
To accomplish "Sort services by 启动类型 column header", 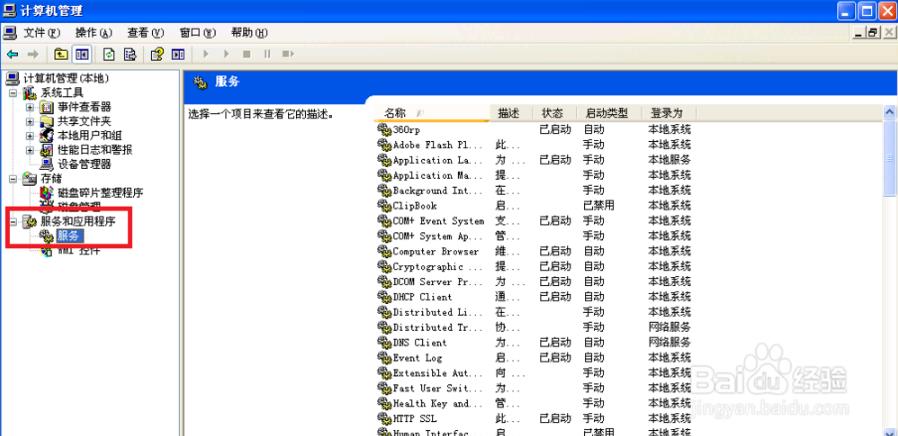I will click(x=607, y=113).
